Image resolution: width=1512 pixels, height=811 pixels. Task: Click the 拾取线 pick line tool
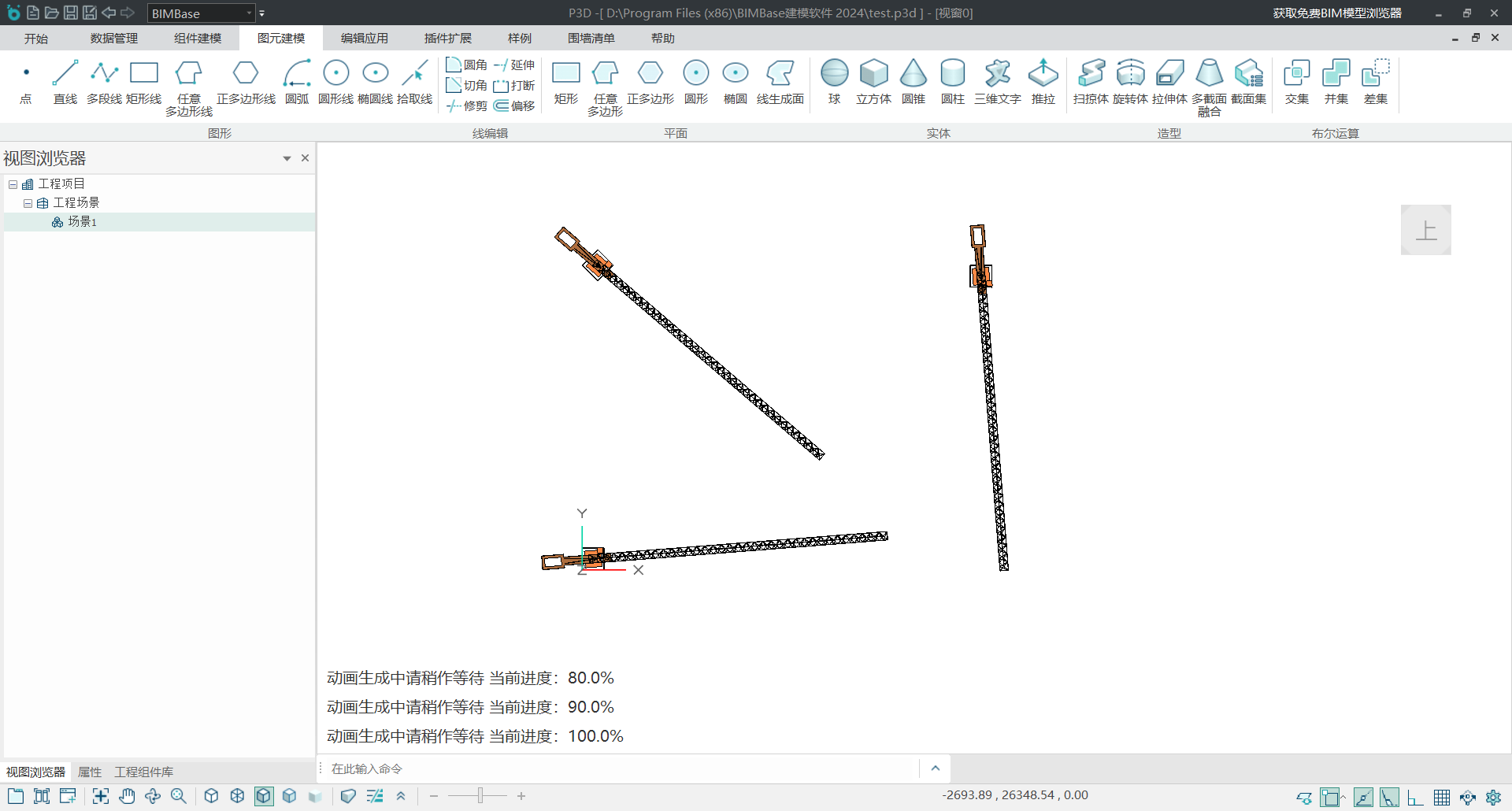tap(414, 82)
